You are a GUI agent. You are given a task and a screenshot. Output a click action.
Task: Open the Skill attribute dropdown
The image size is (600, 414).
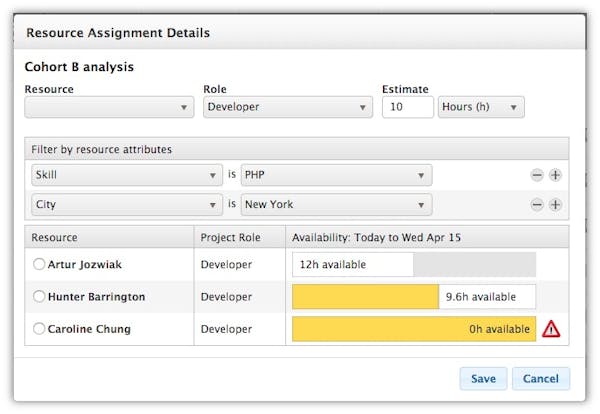[127, 175]
